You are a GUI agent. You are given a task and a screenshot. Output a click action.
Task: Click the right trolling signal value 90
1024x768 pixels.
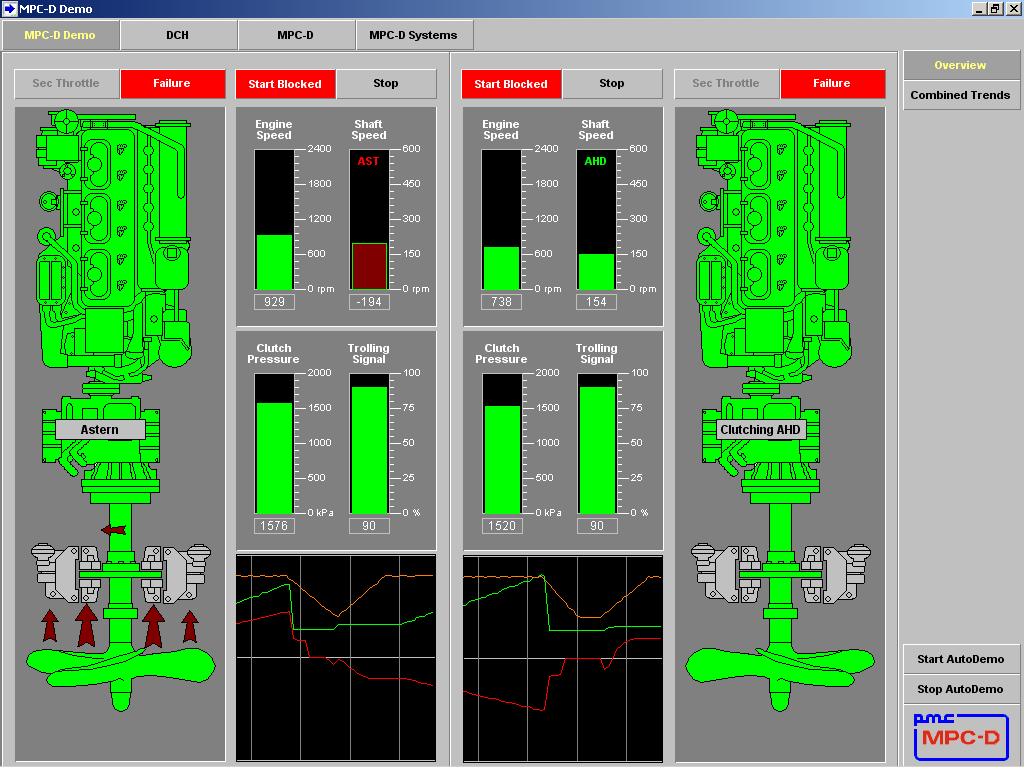pos(597,526)
